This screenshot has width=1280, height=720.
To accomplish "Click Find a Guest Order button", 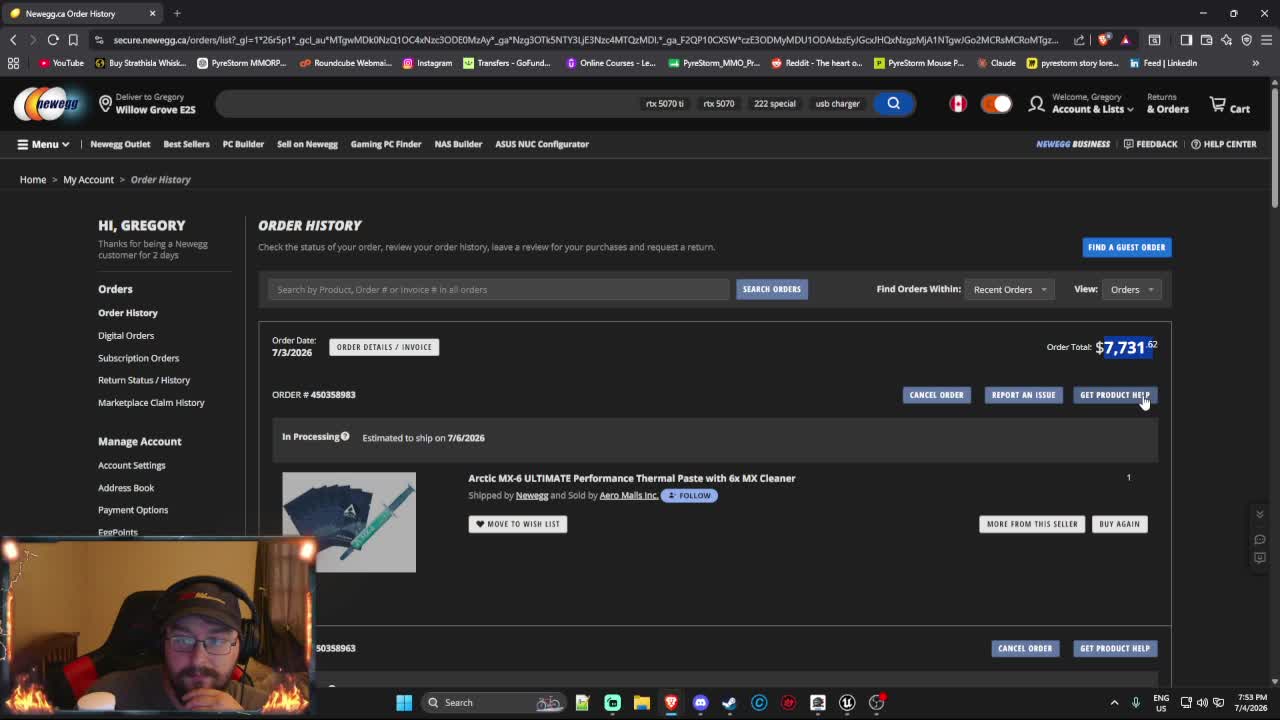I will click(1126, 247).
